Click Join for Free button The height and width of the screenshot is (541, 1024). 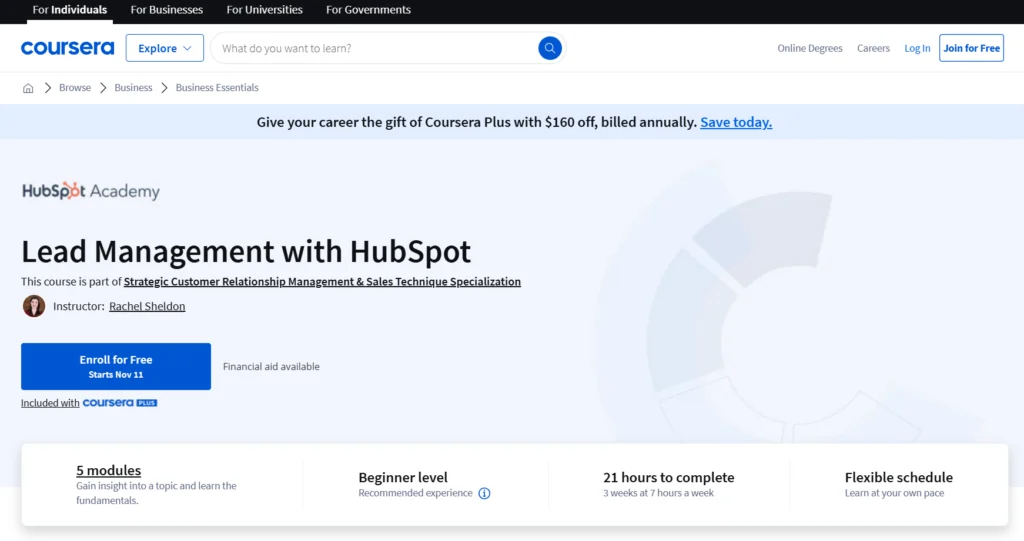(x=971, y=48)
